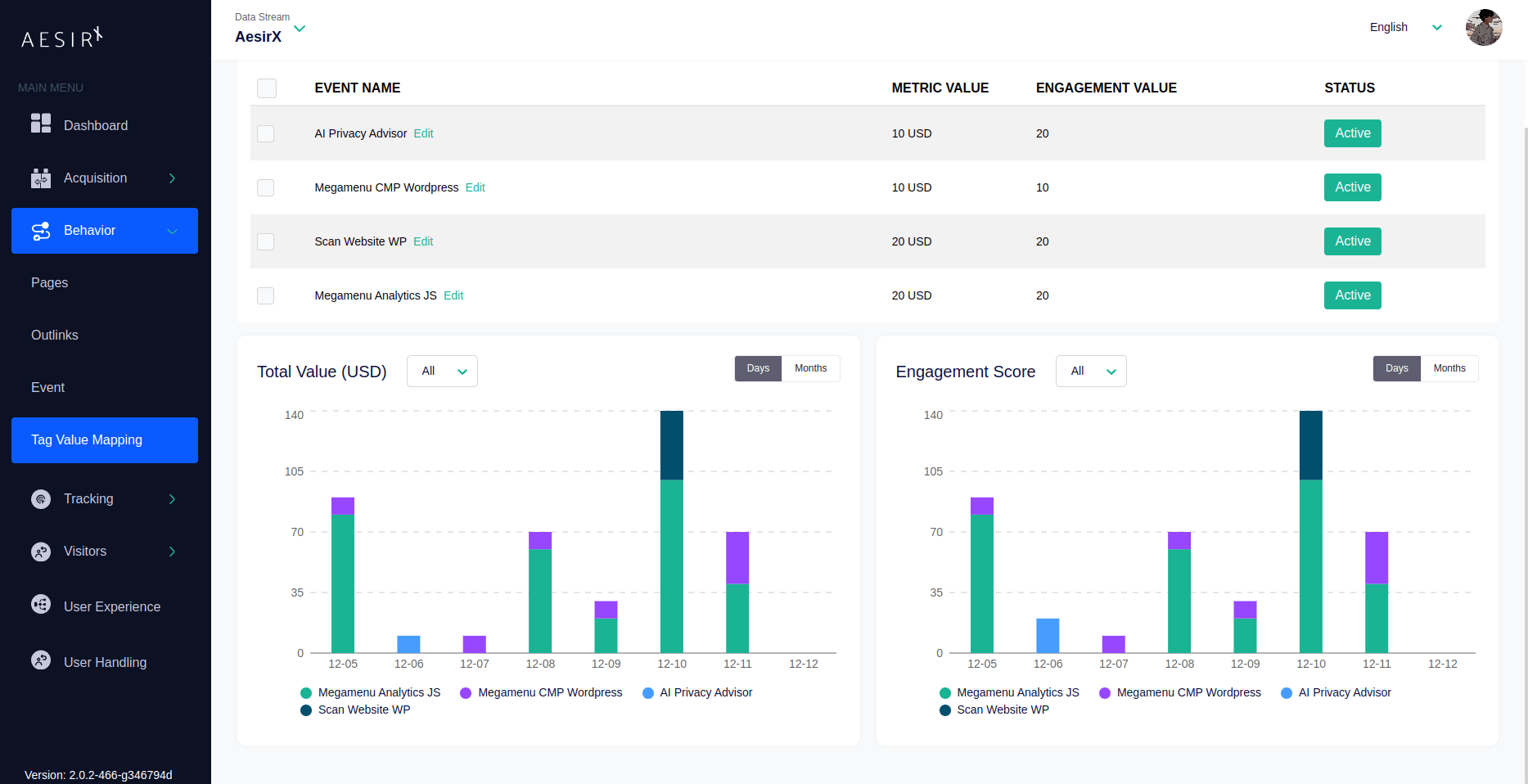The height and width of the screenshot is (784, 1528).
Task: Click the Acquisition icon in sidebar
Action: click(x=40, y=178)
